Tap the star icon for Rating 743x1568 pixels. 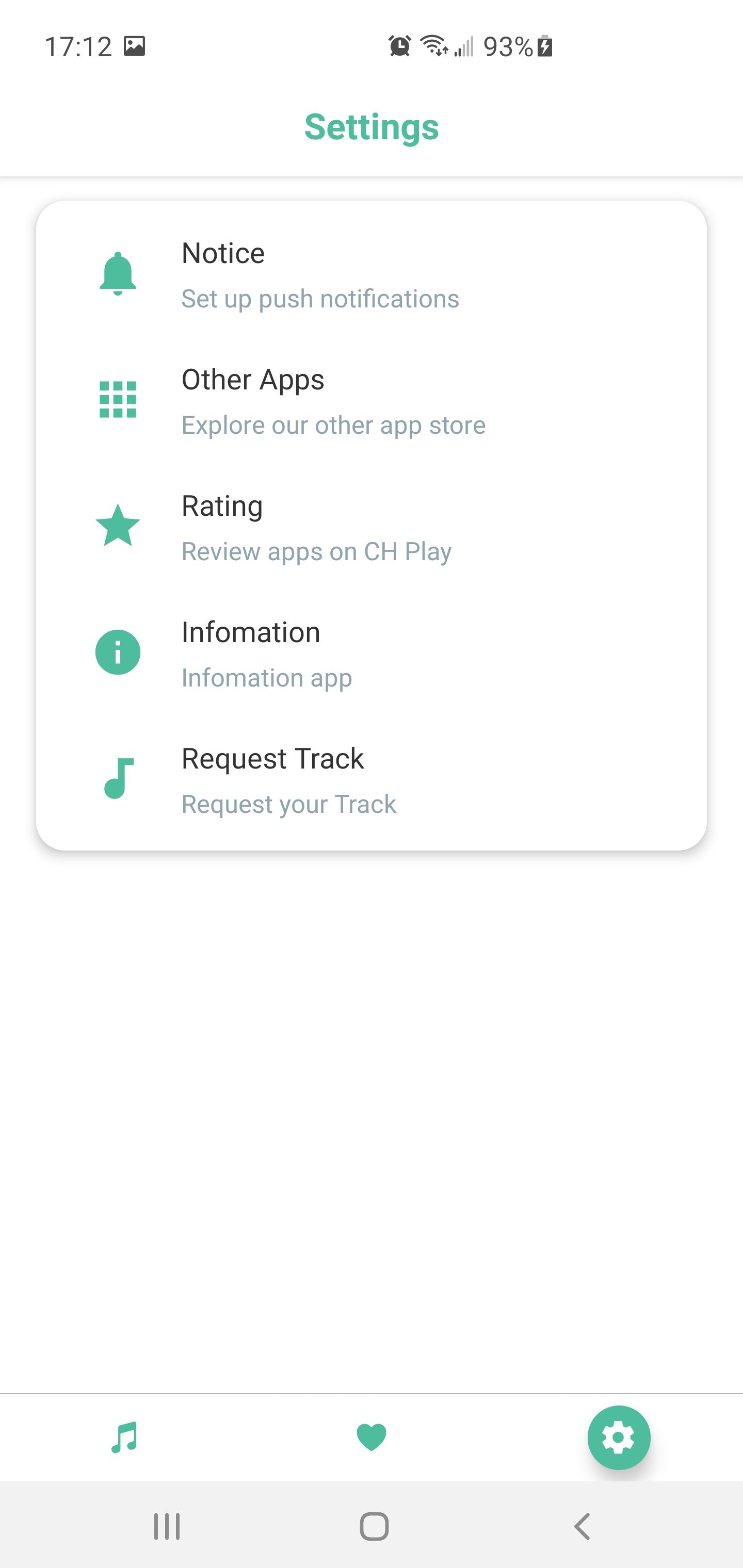[118, 525]
